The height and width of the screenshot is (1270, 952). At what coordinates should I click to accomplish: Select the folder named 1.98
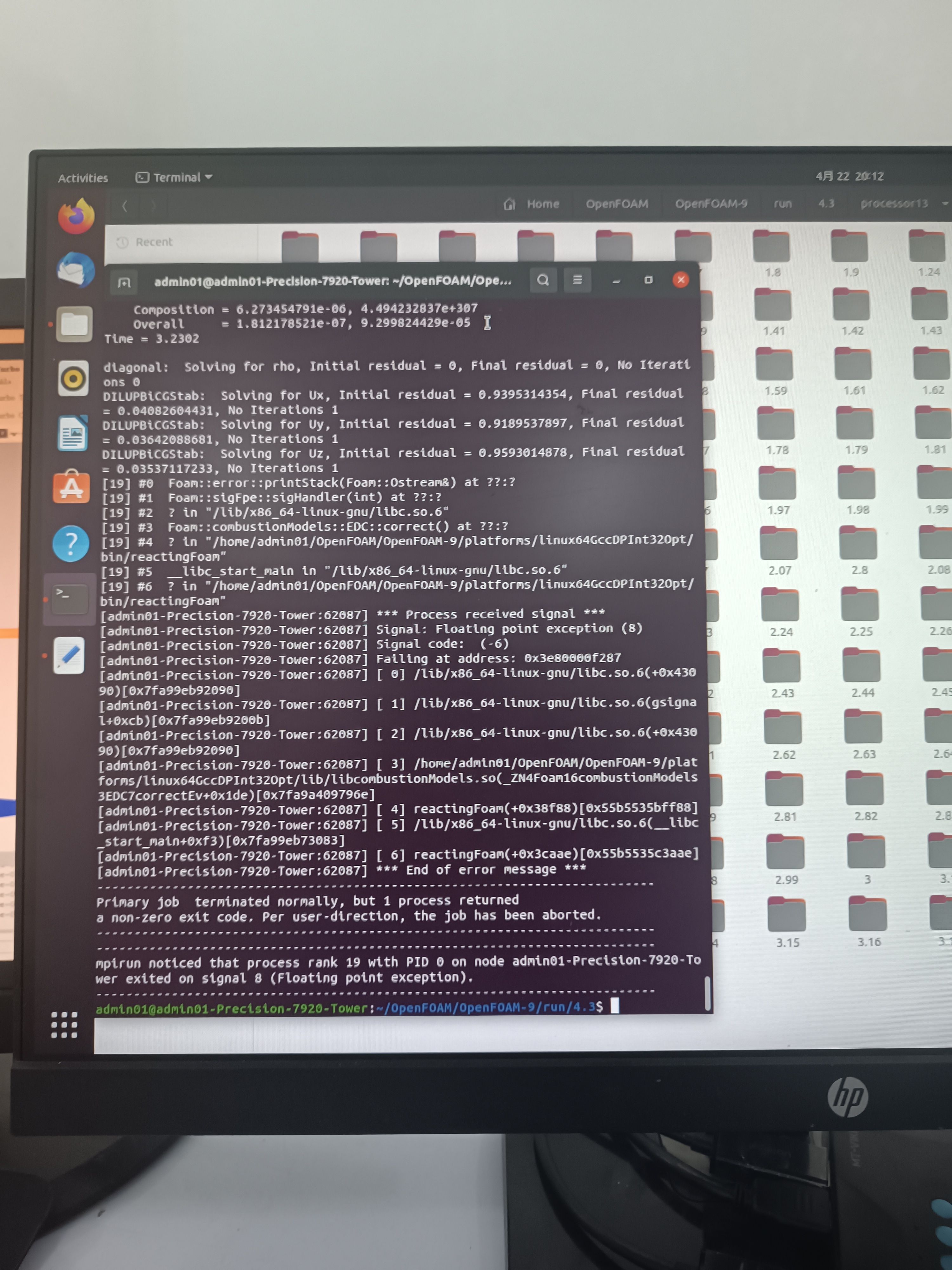tap(857, 490)
